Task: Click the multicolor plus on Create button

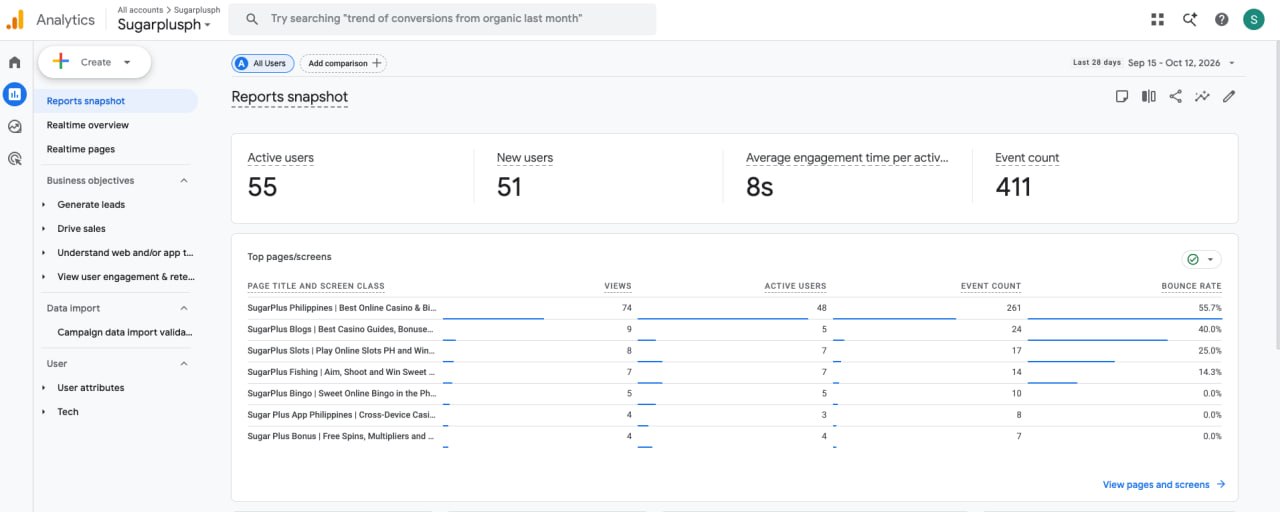Action: [x=60, y=62]
